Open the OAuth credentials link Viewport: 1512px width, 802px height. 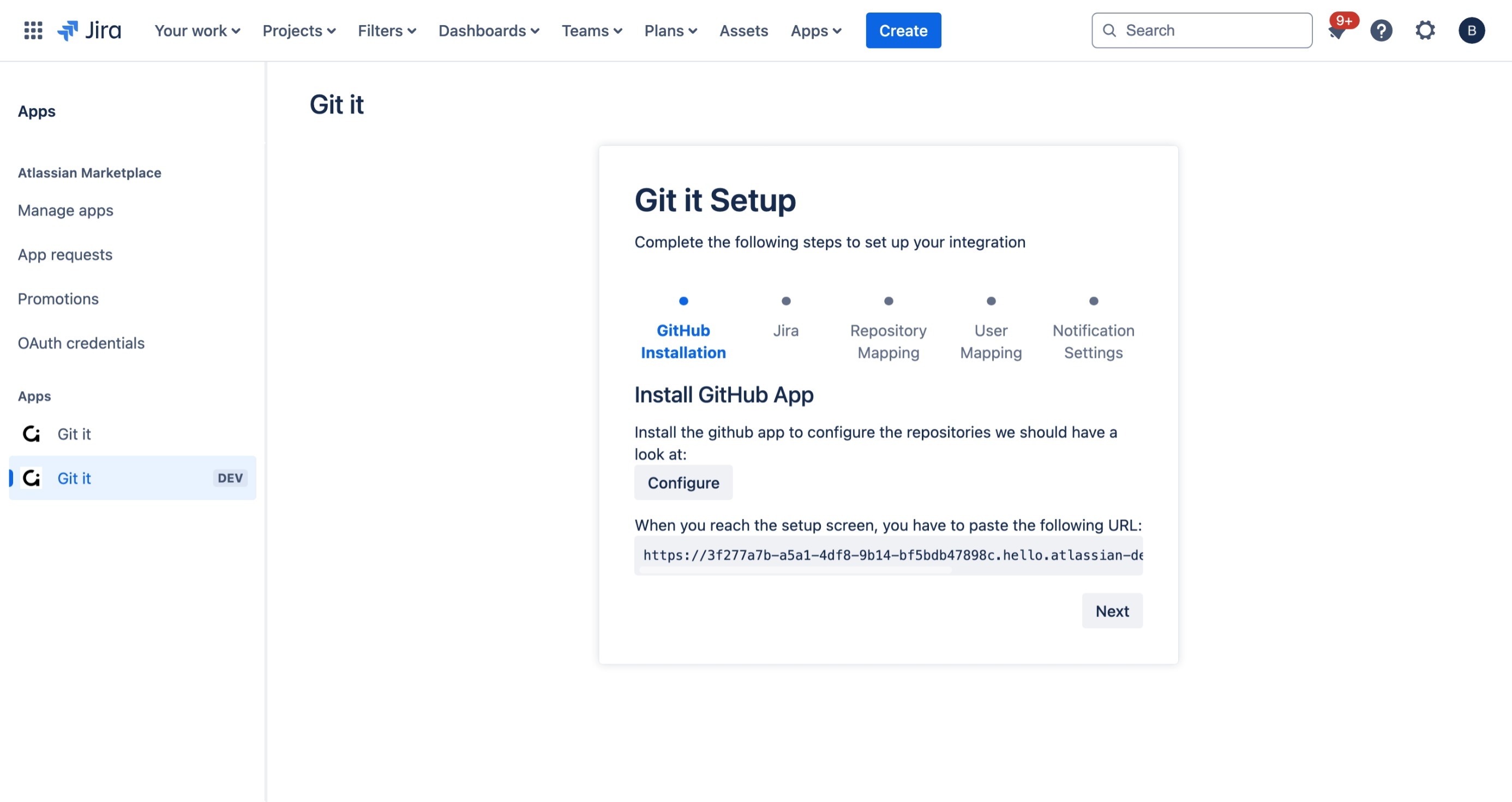pyautogui.click(x=81, y=343)
